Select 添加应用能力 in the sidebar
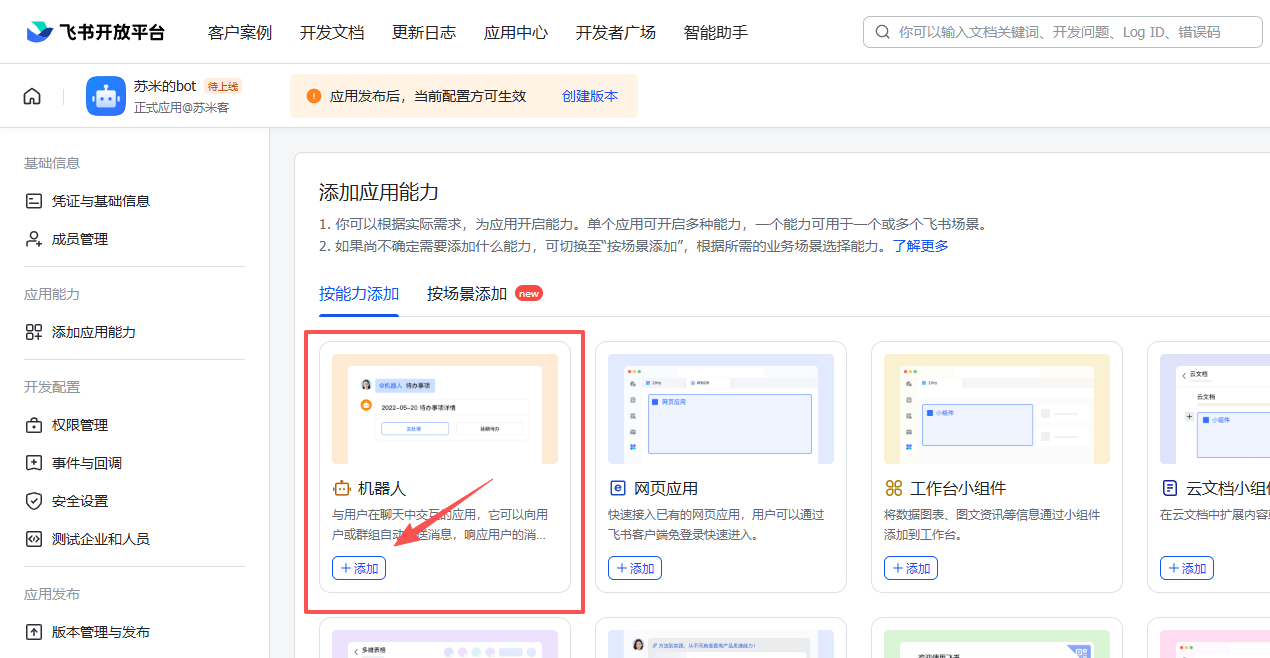Image resolution: width=1270 pixels, height=658 pixels. (x=93, y=332)
